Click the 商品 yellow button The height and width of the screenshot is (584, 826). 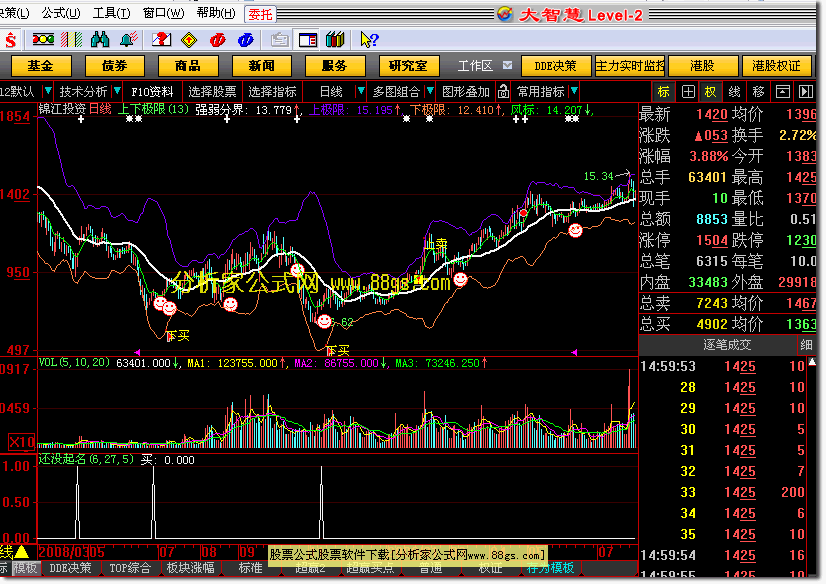(188, 66)
